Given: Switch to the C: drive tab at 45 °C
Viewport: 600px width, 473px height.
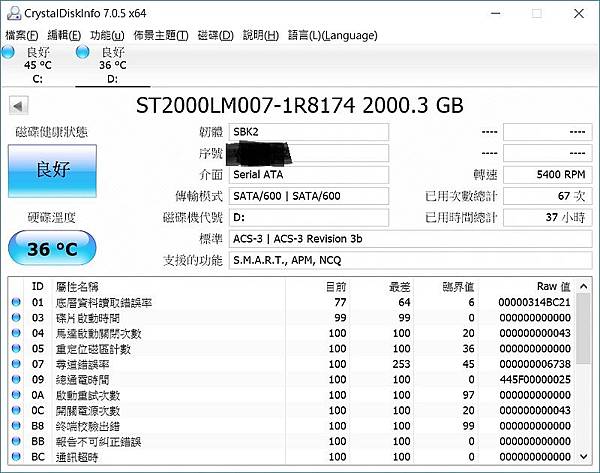Looking at the screenshot, I should point(38,65).
